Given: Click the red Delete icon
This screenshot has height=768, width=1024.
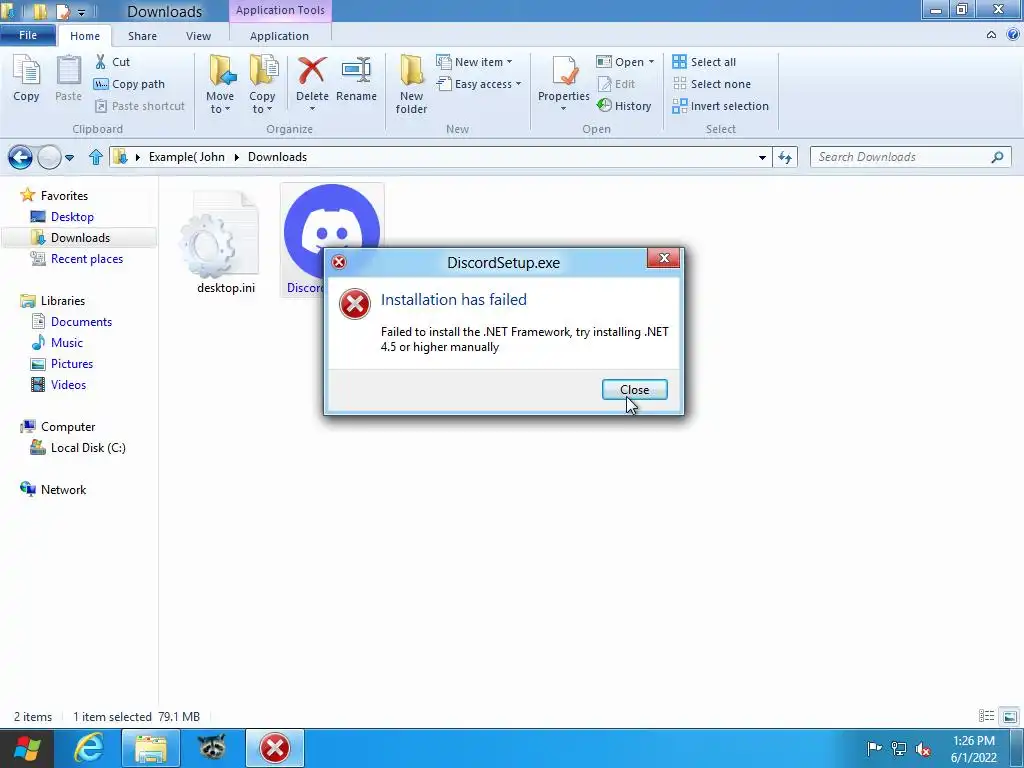Looking at the screenshot, I should click(312, 71).
